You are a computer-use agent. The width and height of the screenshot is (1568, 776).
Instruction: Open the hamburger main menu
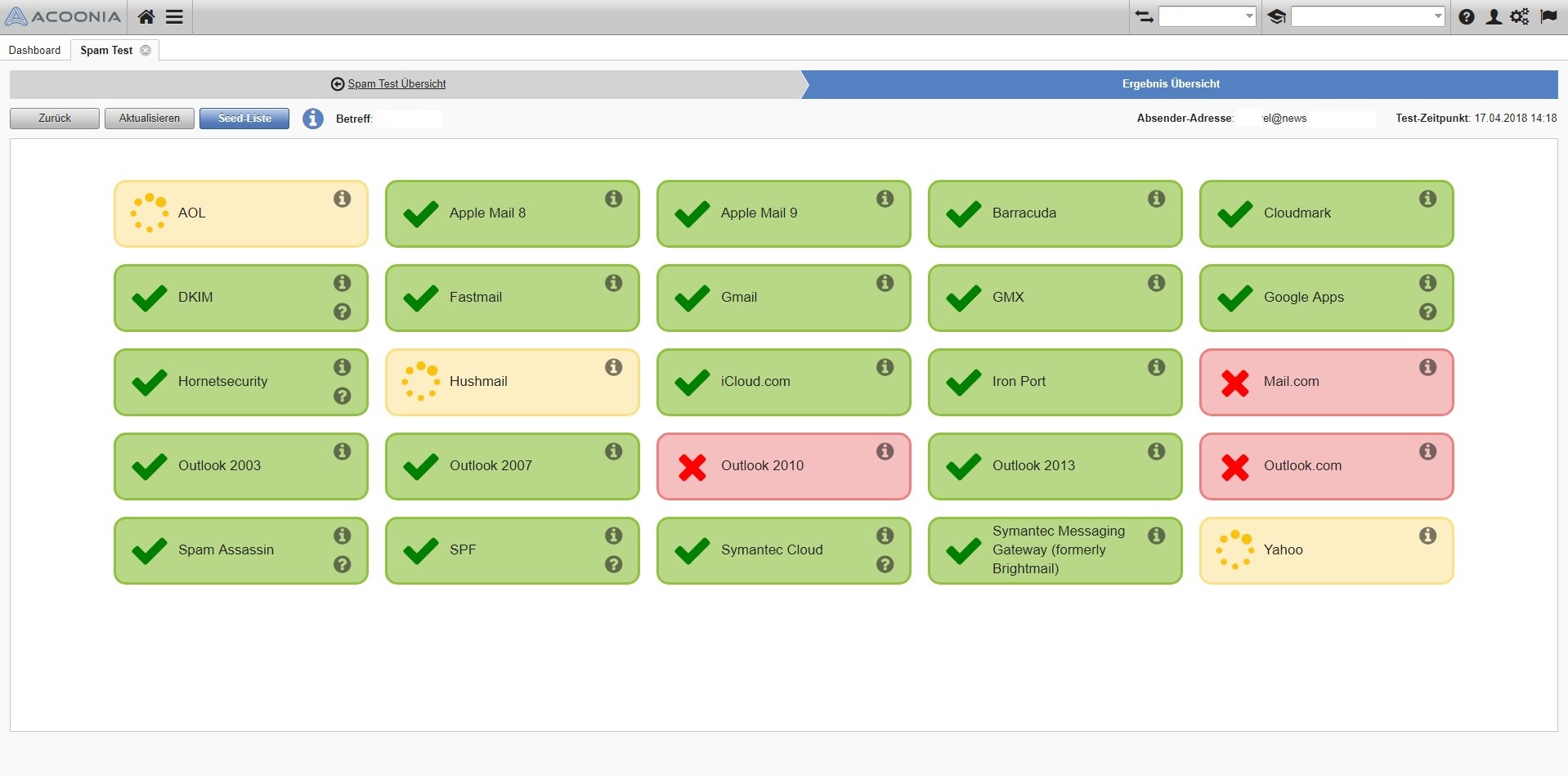(x=174, y=16)
